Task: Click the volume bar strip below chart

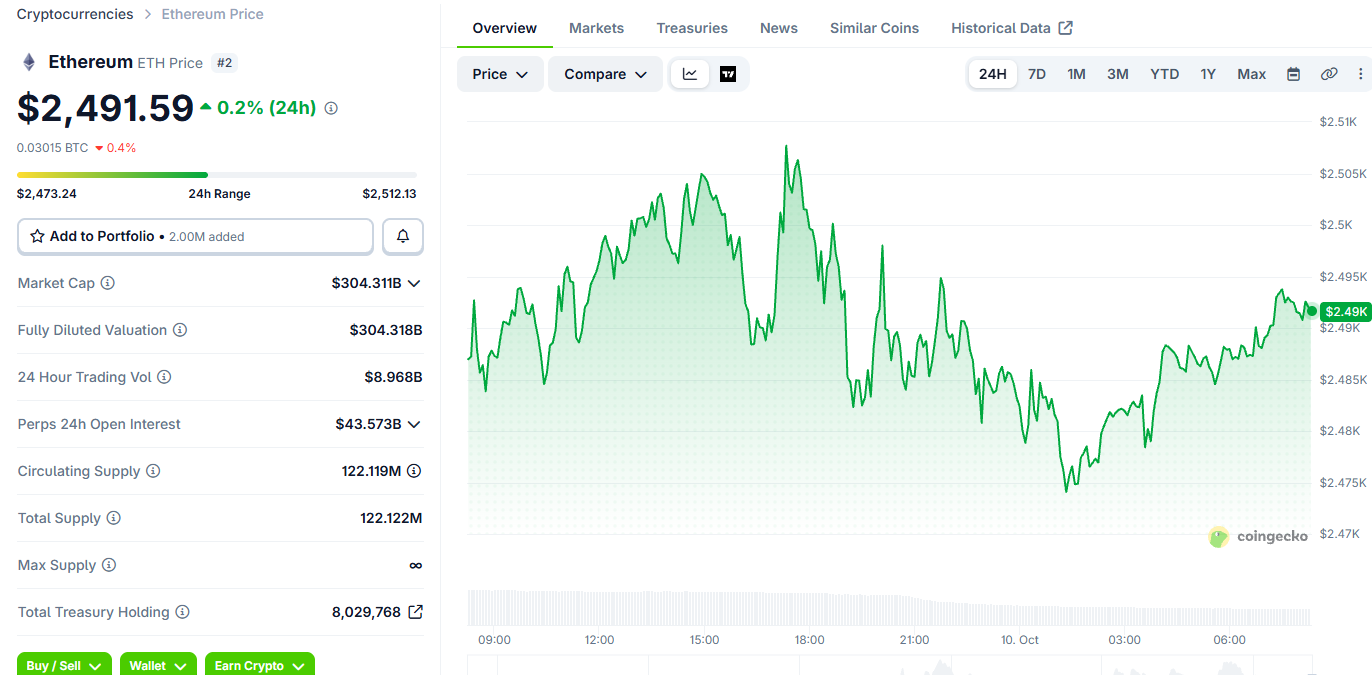Action: point(889,608)
